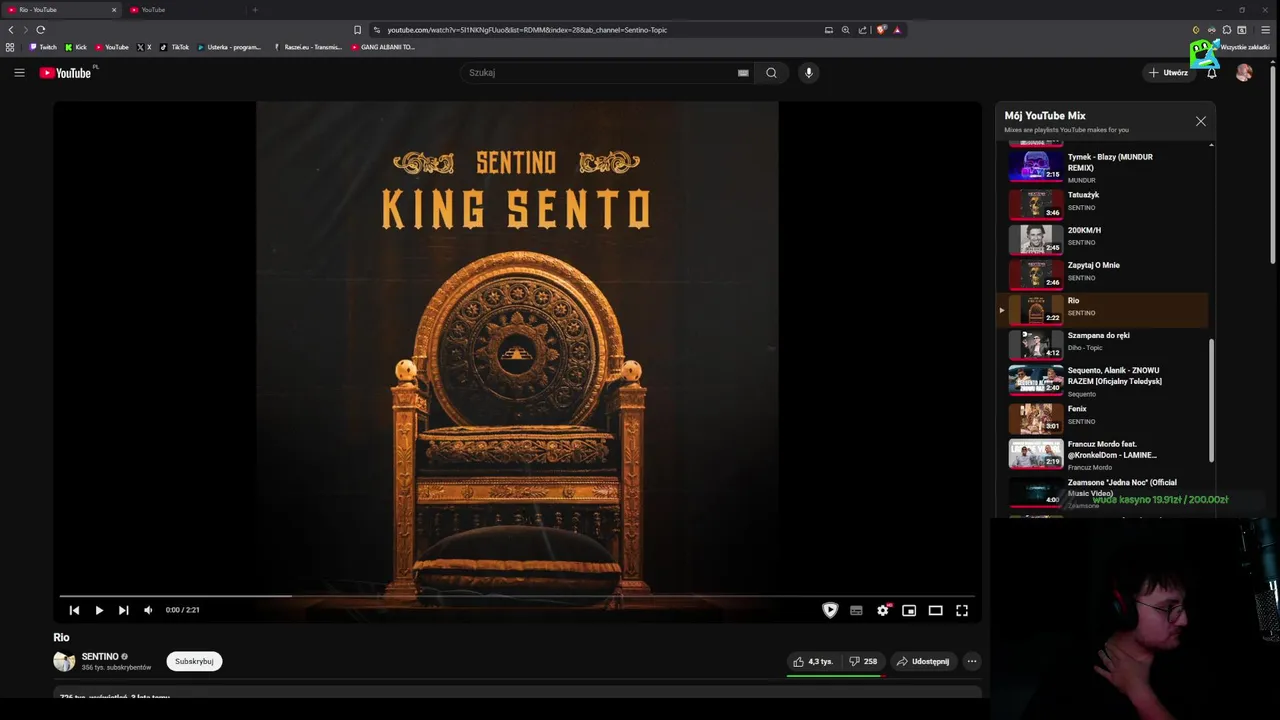This screenshot has width=1280, height=720.
Task: Open a new browser tab
Action: 255,10
